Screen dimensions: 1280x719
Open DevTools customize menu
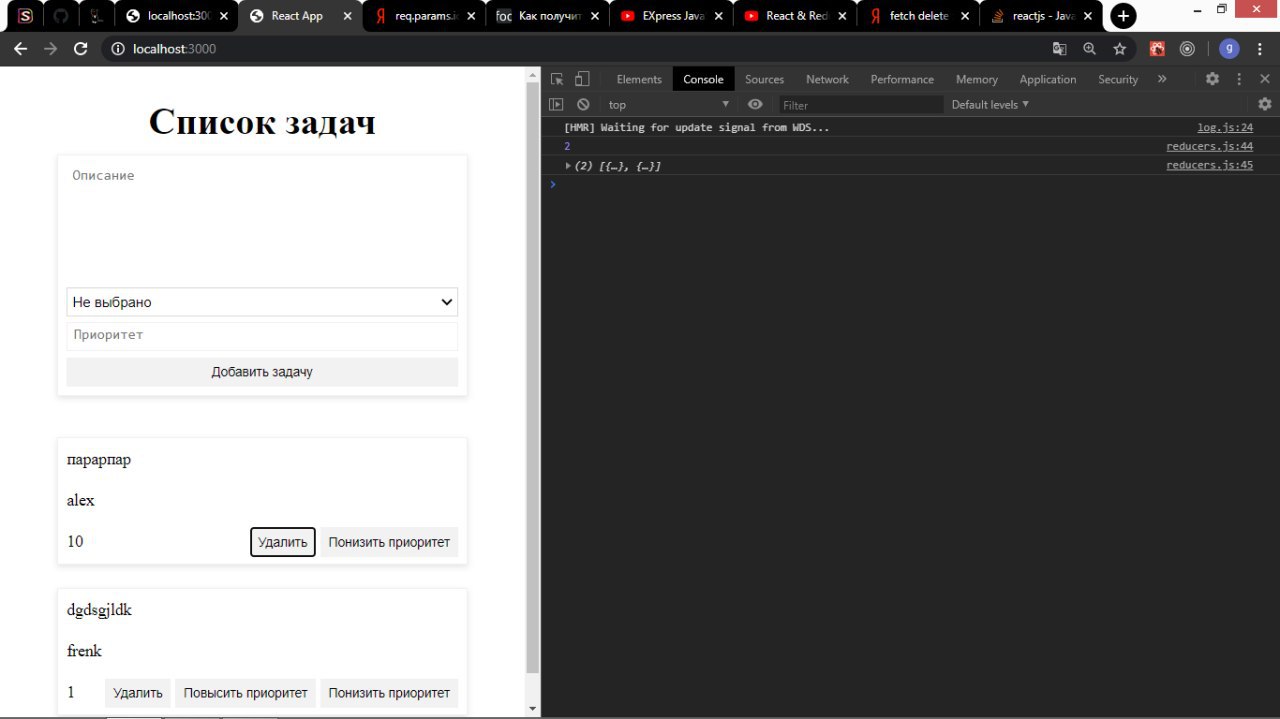point(1239,79)
